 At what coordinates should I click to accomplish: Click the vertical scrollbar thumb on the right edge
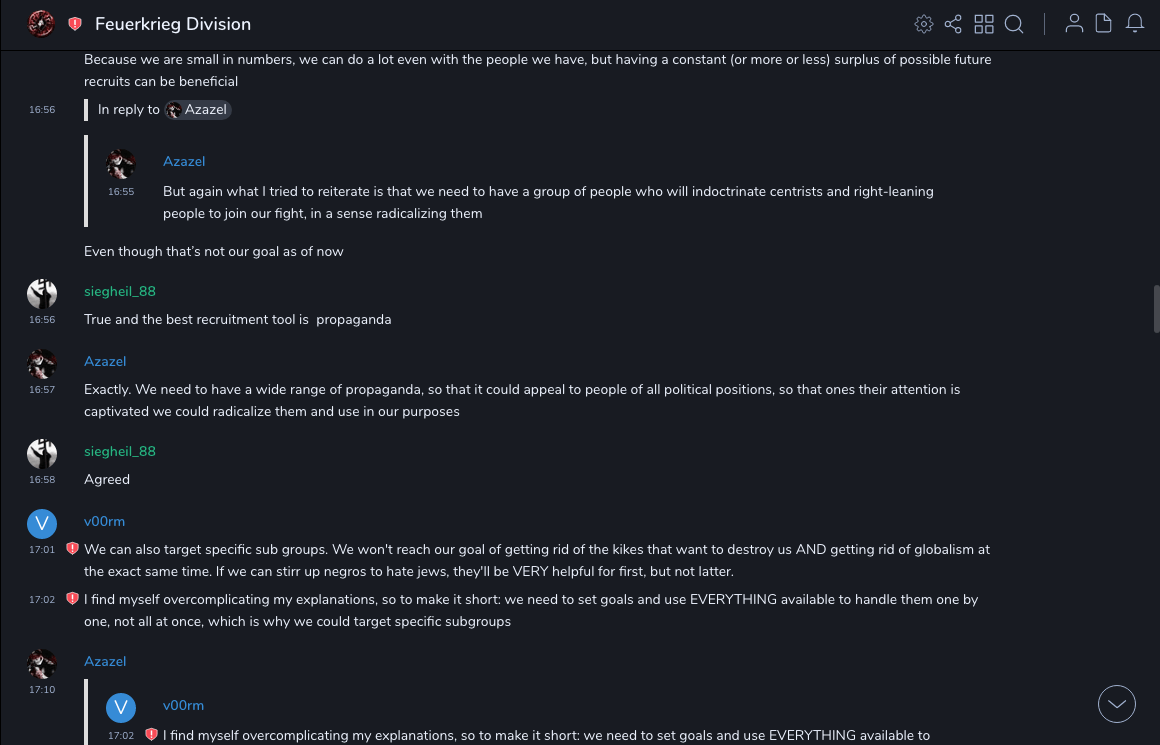1156,311
